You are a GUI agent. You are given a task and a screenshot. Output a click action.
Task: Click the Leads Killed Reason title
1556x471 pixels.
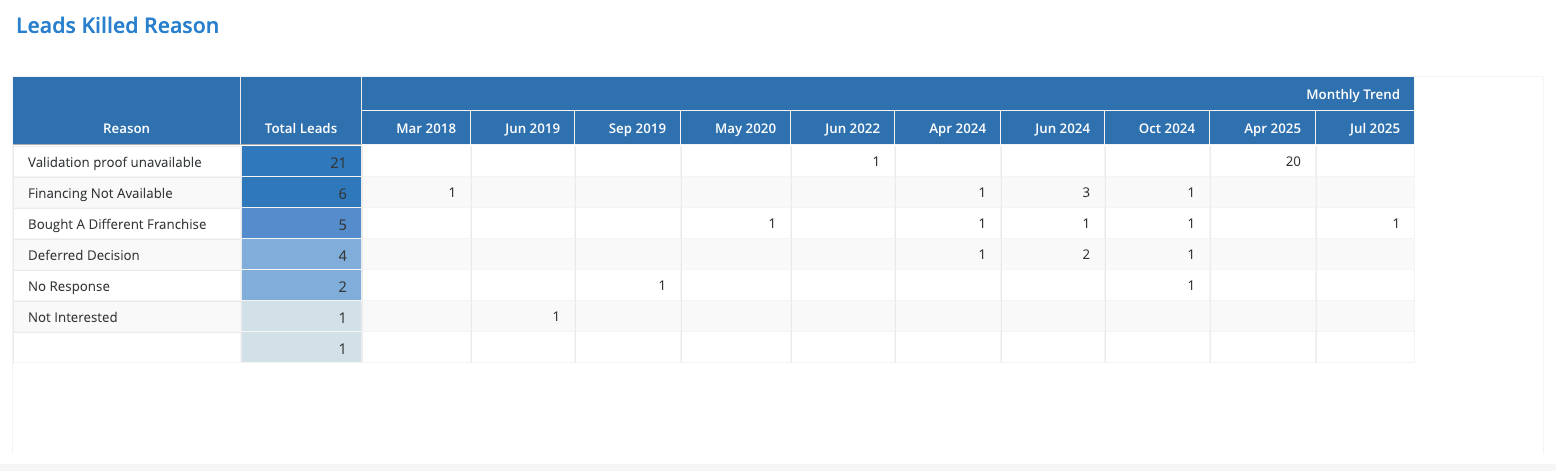(117, 26)
